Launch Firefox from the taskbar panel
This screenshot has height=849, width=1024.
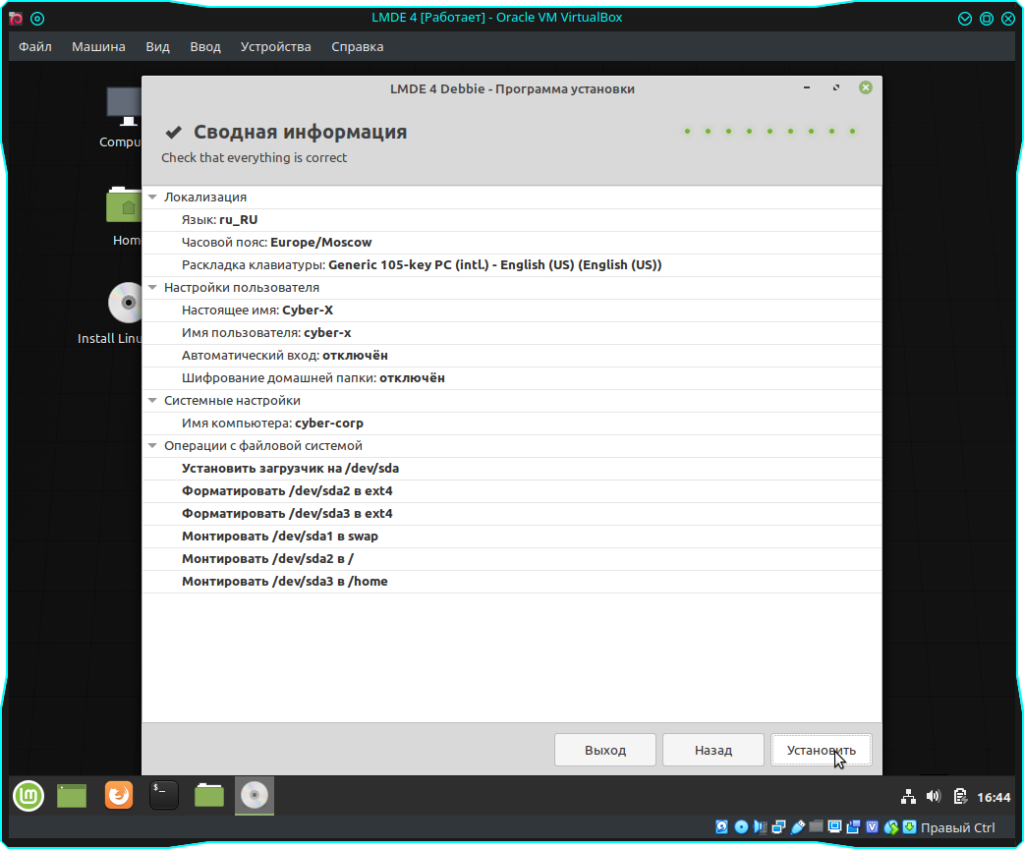pos(118,796)
